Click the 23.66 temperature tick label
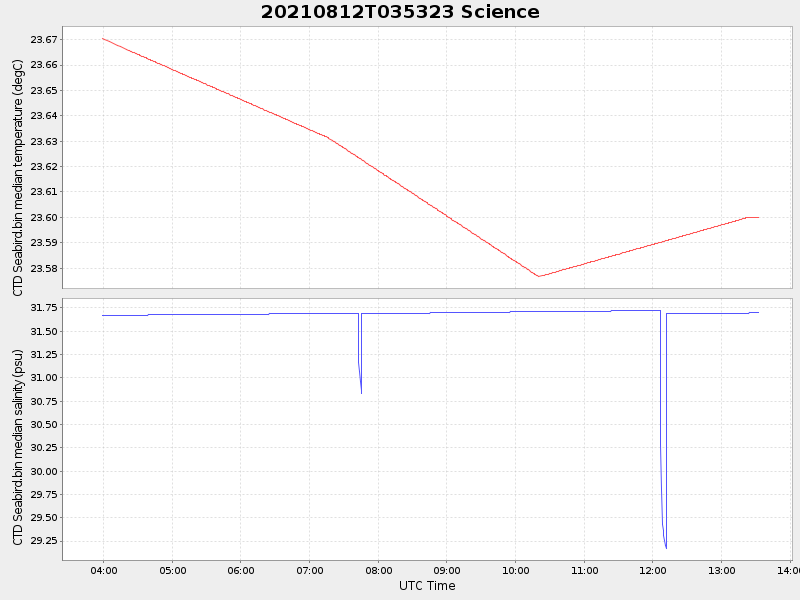This screenshot has width=800, height=600. click(44, 65)
